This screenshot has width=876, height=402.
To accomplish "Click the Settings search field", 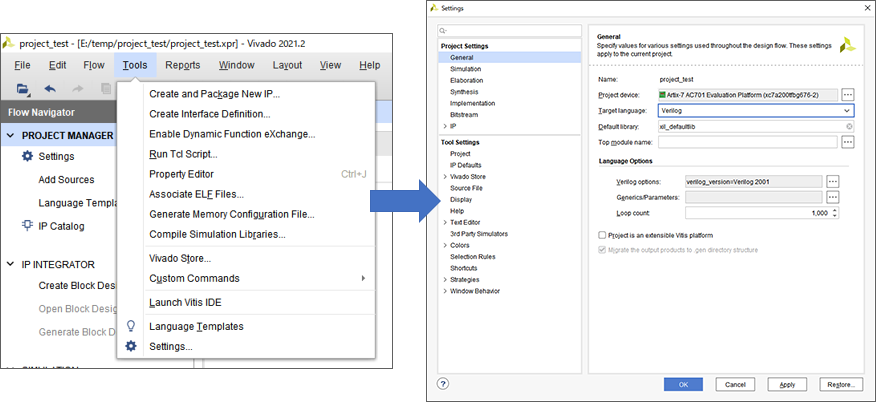I will (x=510, y=31).
